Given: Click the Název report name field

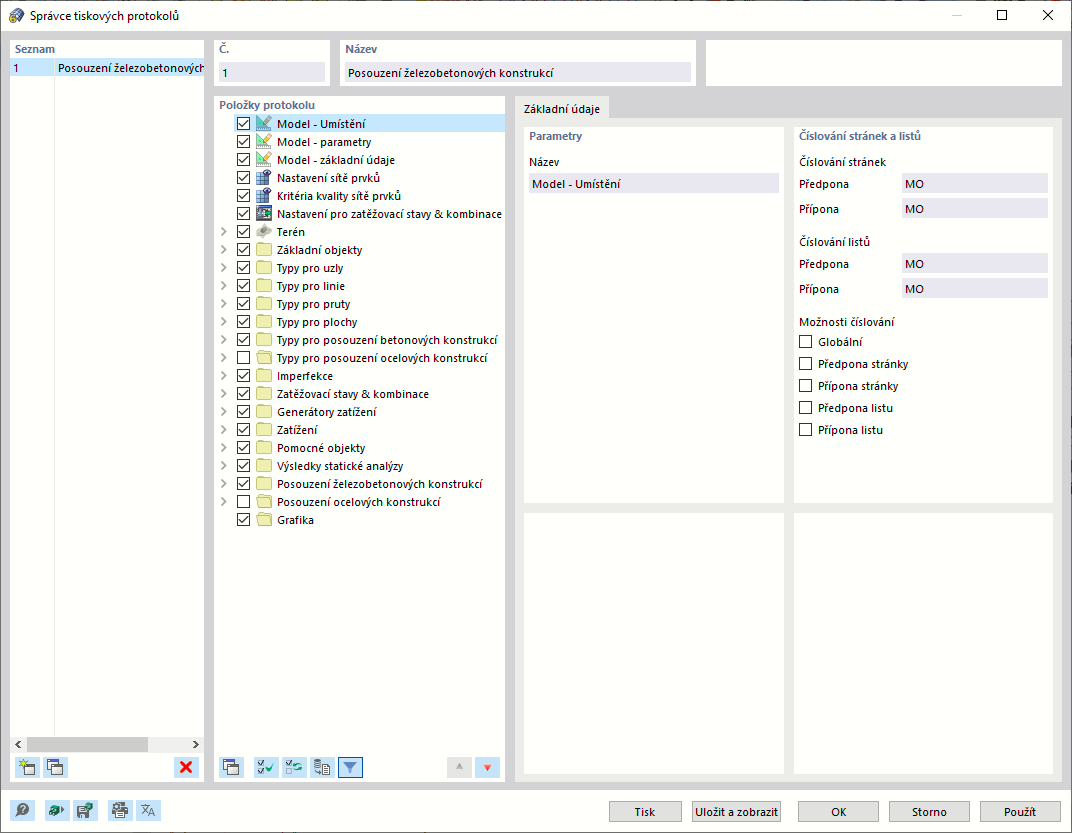Looking at the screenshot, I should tap(518, 72).
